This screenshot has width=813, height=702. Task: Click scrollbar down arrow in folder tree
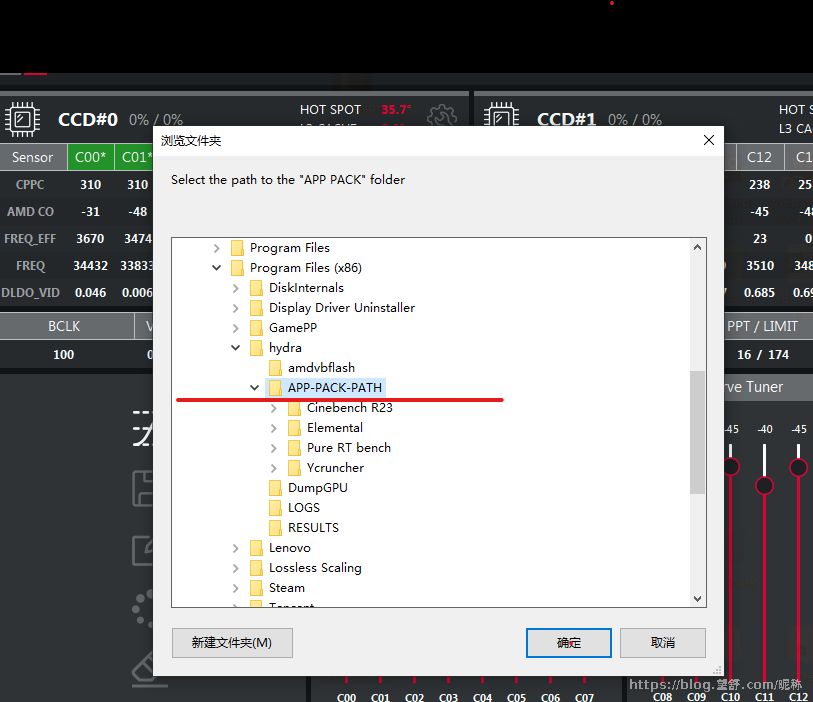point(698,598)
